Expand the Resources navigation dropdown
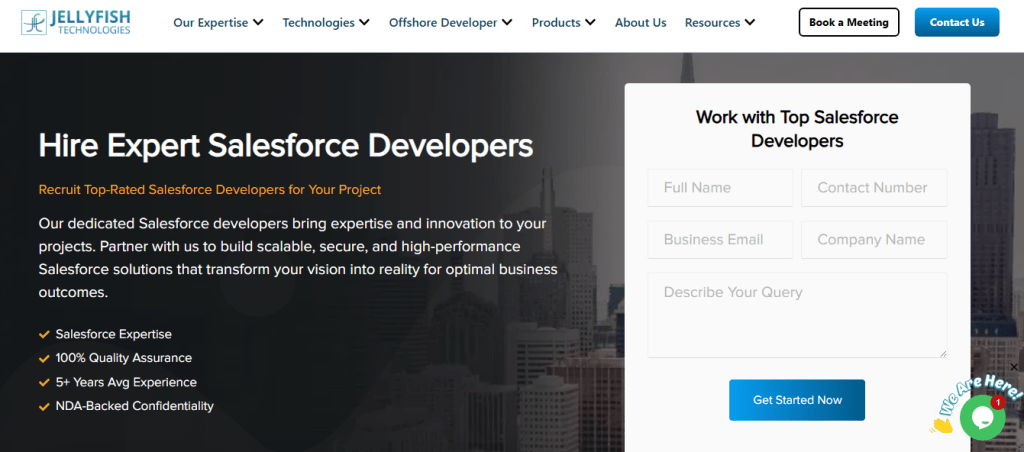 click(720, 22)
